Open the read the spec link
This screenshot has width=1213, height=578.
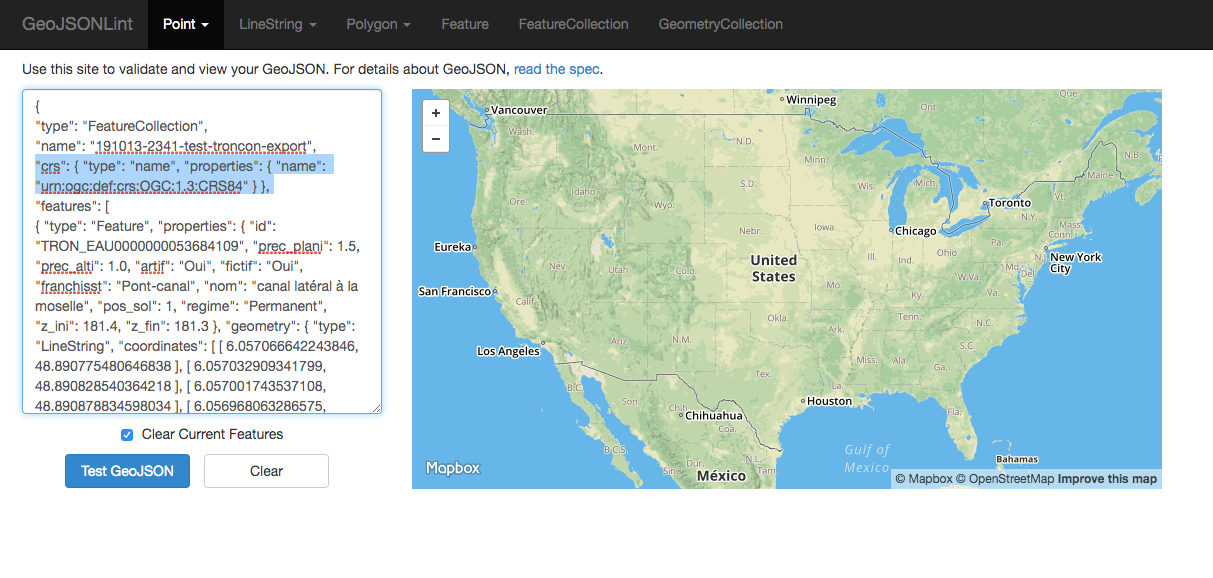pyautogui.click(x=556, y=69)
